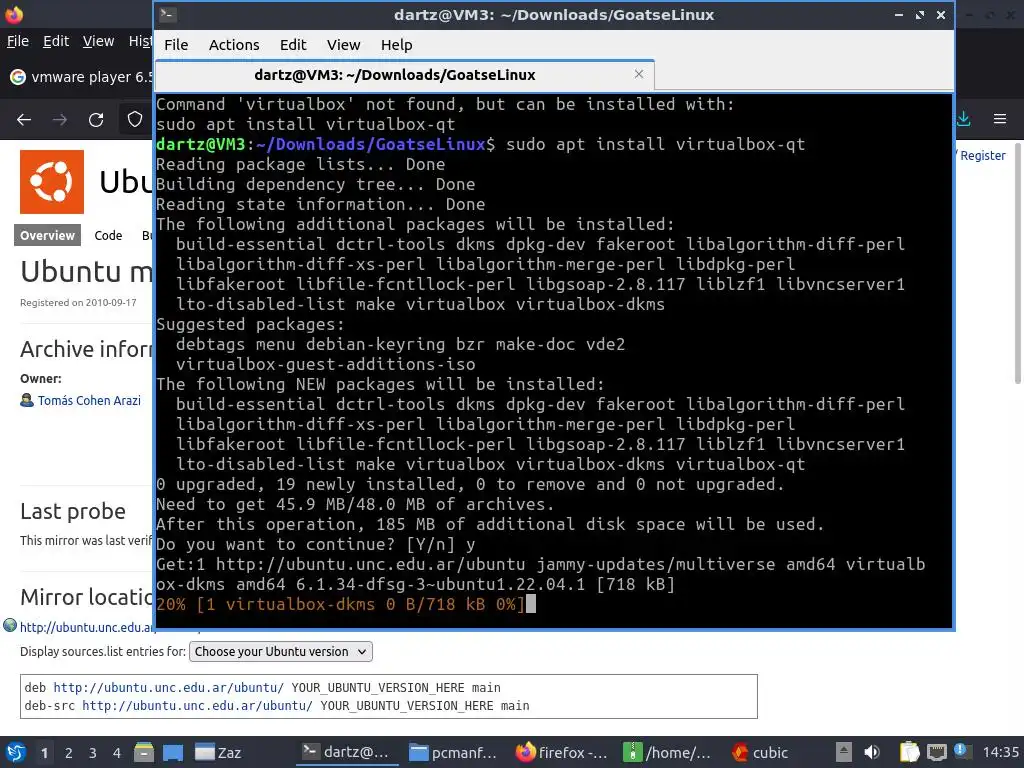
Task: Click removable media eject tray icon
Action: pyautogui.click(x=844, y=752)
